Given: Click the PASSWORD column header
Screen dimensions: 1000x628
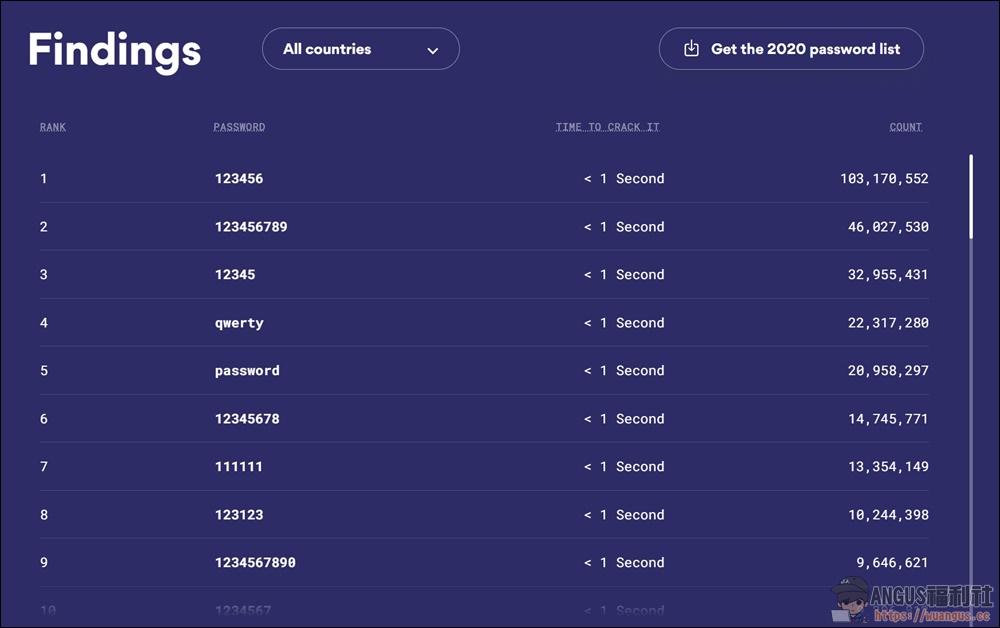Looking at the screenshot, I should pos(239,127).
